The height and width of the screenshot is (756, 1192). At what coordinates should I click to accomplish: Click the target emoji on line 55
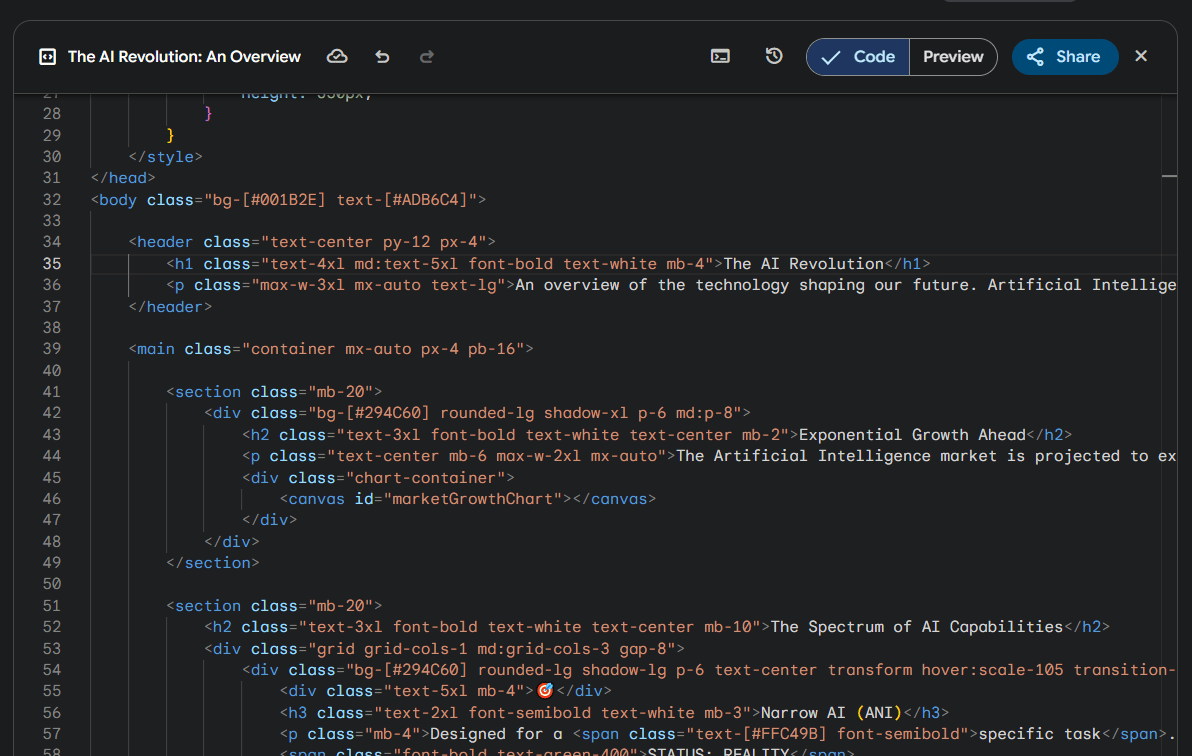click(545, 691)
